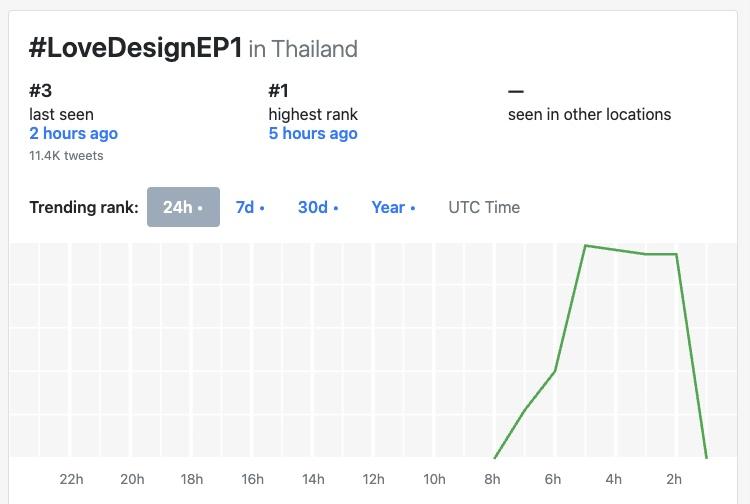The width and height of the screenshot is (750, 504).
Task: Click the #1 highest rank value
Action: (281, 91)
